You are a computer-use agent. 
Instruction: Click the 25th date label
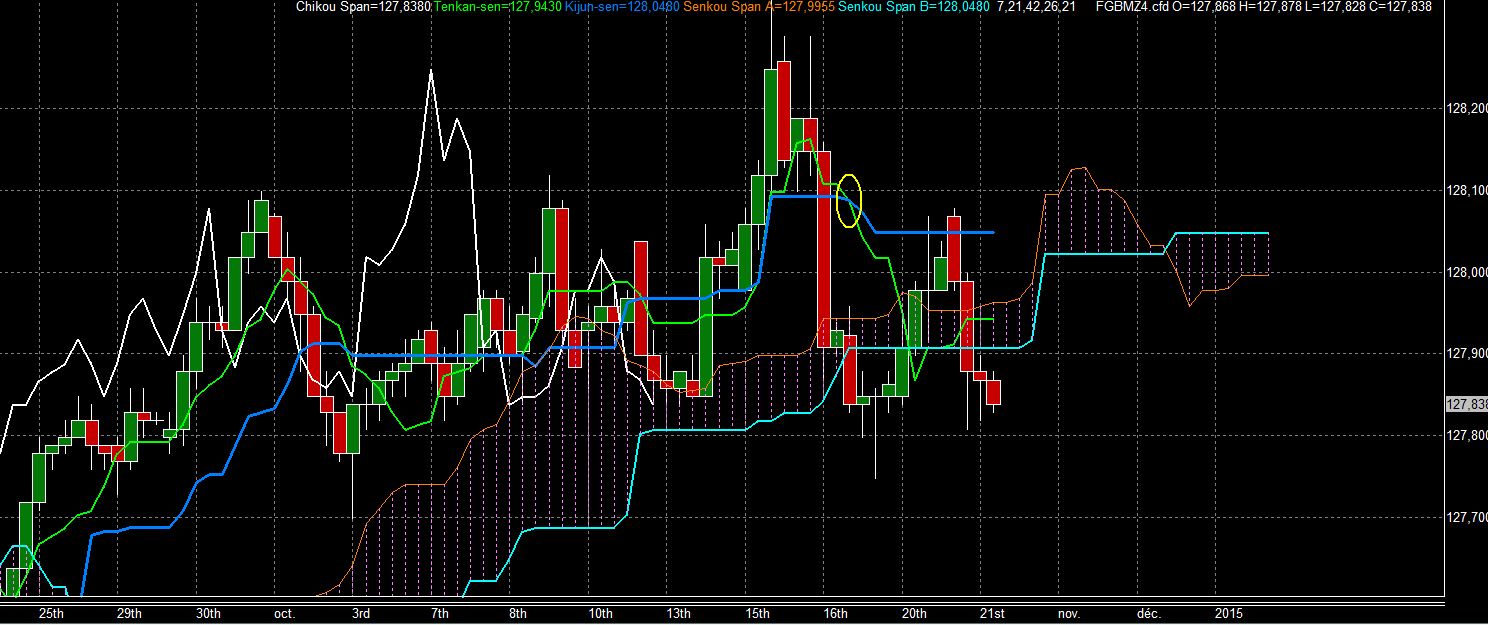click(51, 613)
